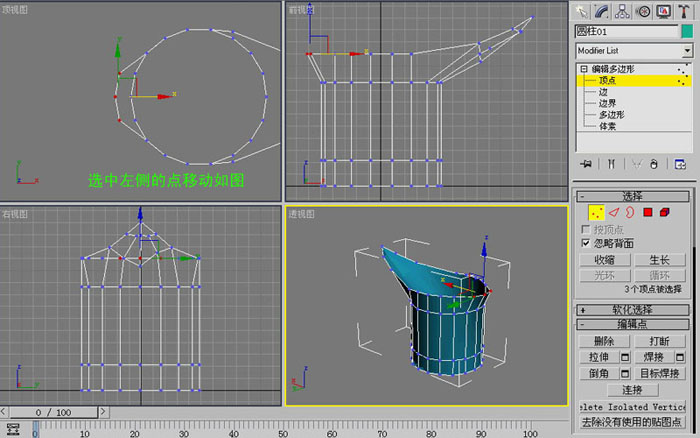Open the object color swatch

coord(687,31)
